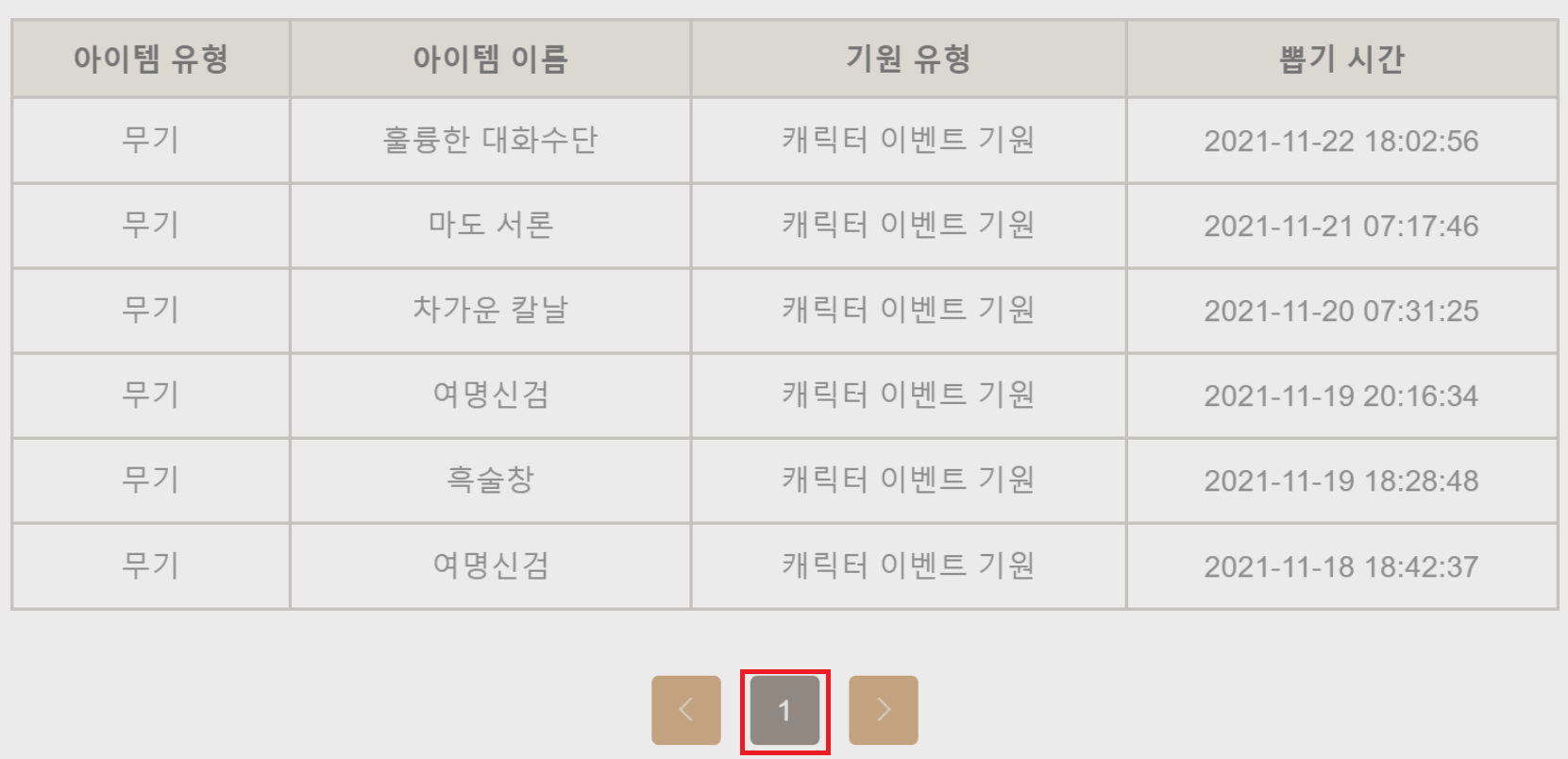This screenshot has width=1568, height=759.
Task: Click the 무기 cell in the last row
Action: (150, 565)
